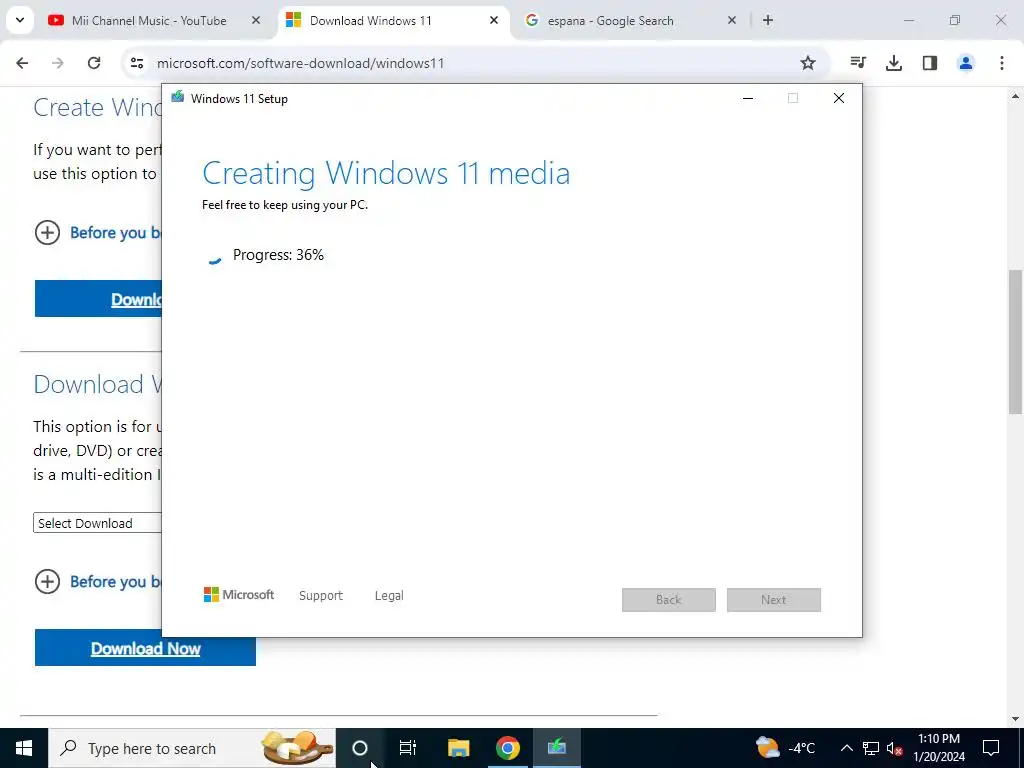
Task: Click Chrome icon on taskbar
Action: coord(507,748)
